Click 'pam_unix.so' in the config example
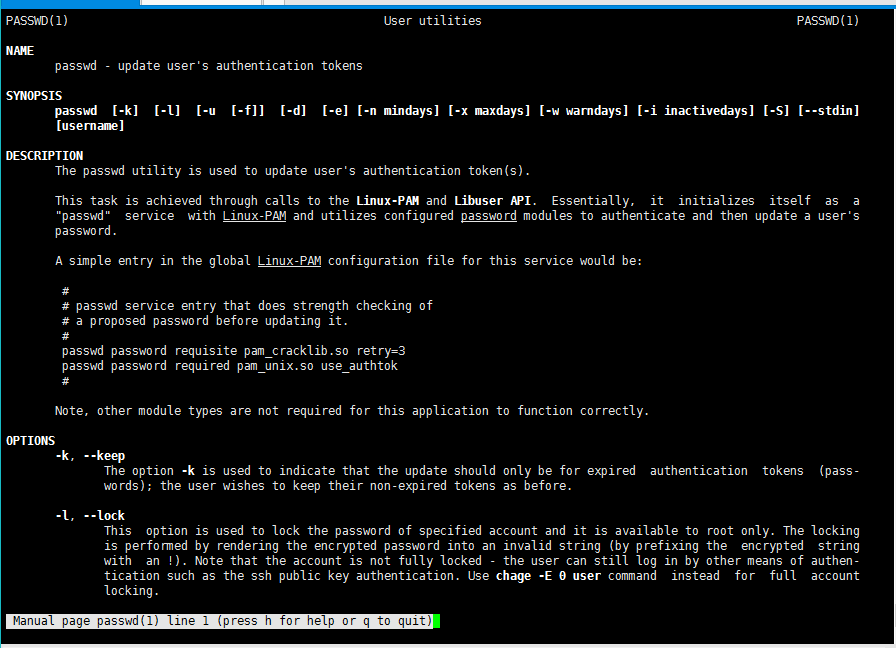The image size is (896, 648). 275,366
